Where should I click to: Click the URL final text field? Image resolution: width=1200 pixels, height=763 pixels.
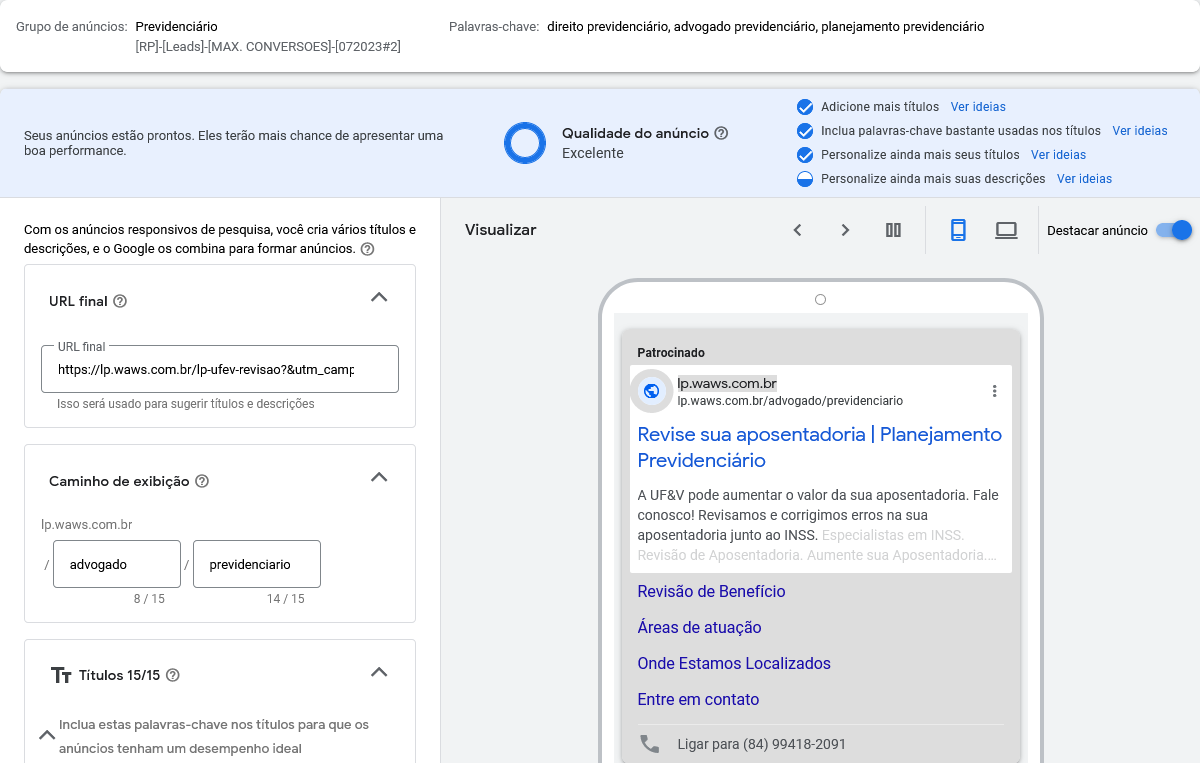(x=220, y=369)
